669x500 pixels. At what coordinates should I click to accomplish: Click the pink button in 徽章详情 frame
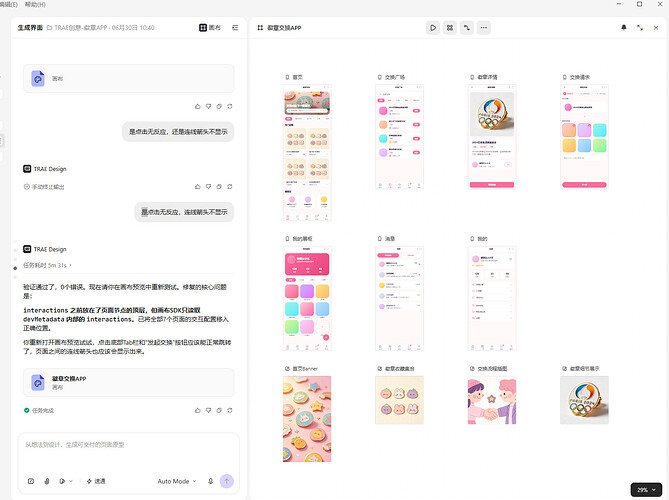492,185
